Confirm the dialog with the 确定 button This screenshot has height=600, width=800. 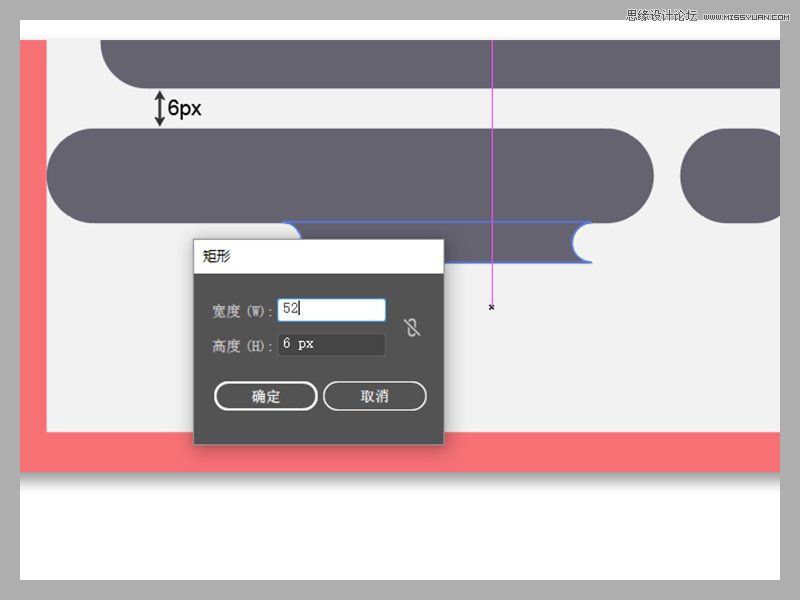click(x=265, y=396)
